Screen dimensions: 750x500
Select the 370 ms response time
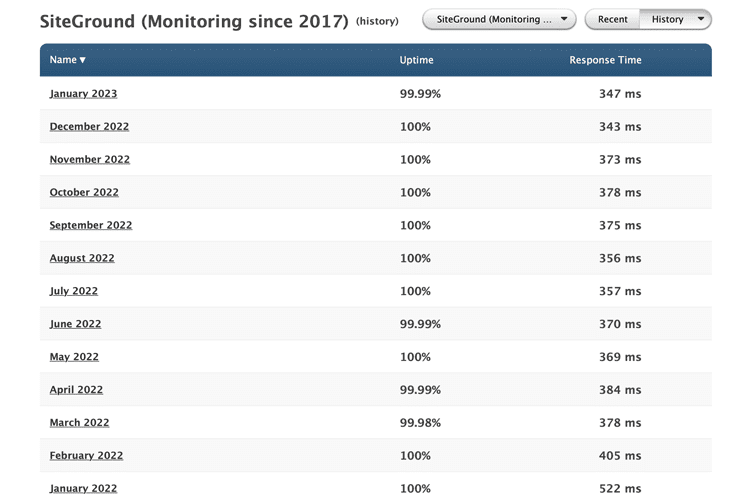pos(620,324)
